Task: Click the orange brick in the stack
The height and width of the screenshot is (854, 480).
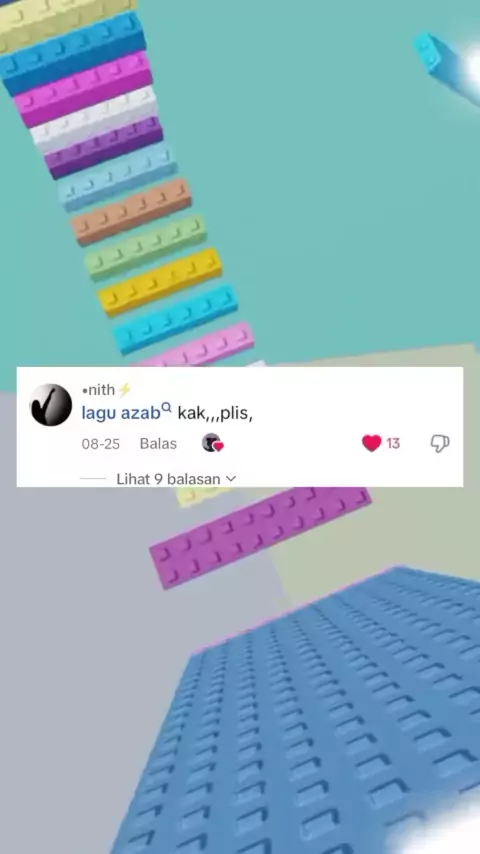Action: (x=131, y=211)
